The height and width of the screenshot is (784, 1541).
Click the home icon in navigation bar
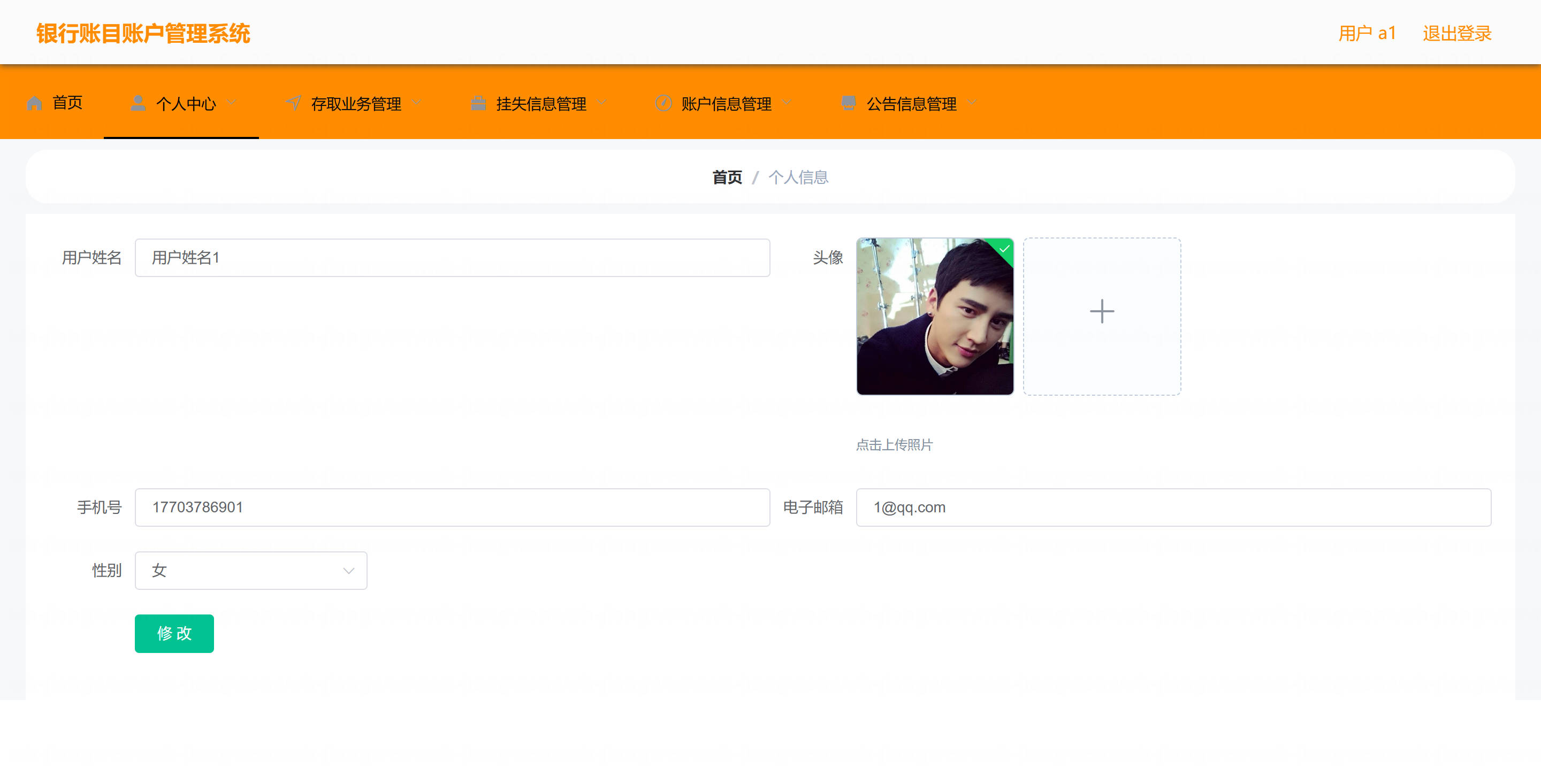pyautogui.click(x=34, y=103)
